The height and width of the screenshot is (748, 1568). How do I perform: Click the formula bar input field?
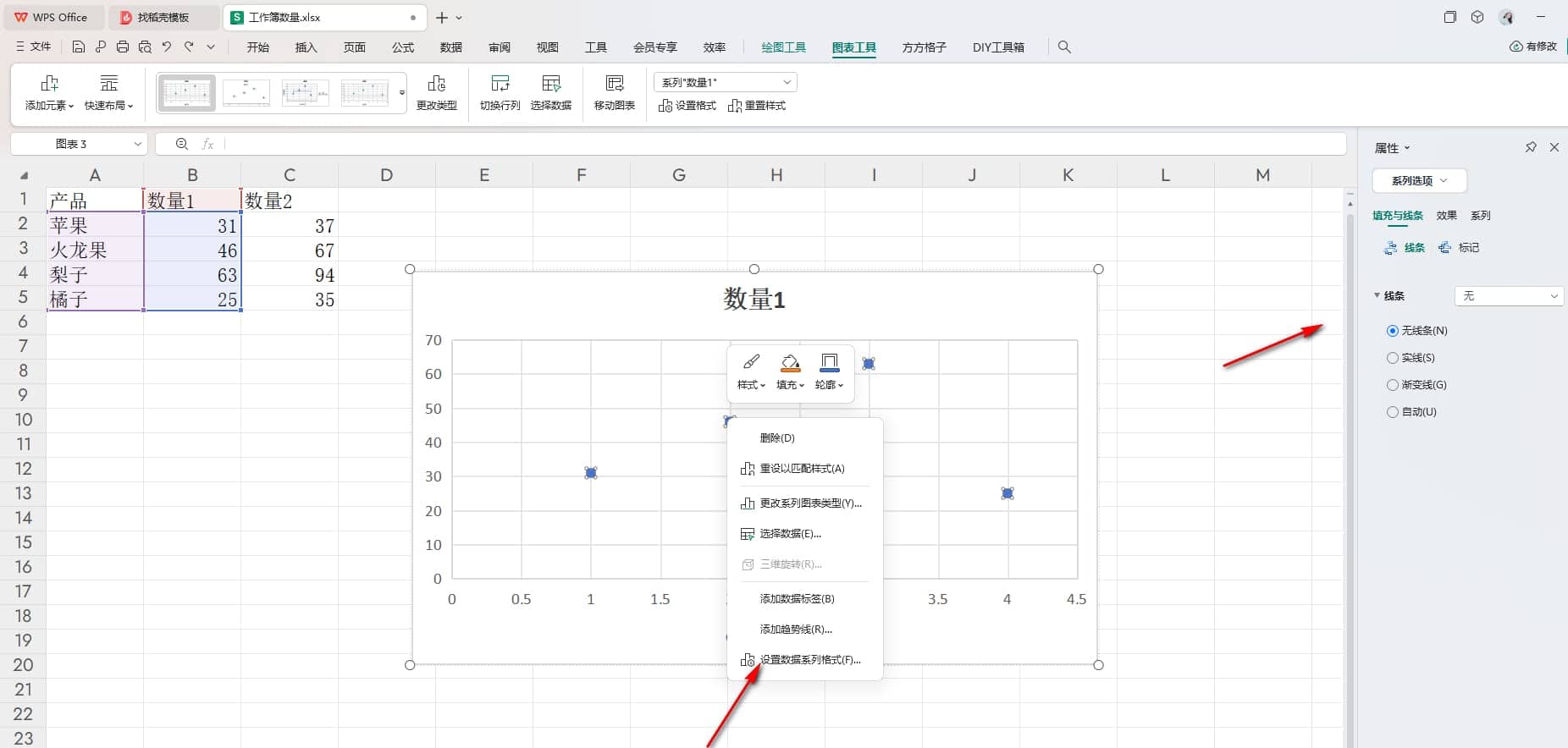pyautogui.click(x=783, y=144)
